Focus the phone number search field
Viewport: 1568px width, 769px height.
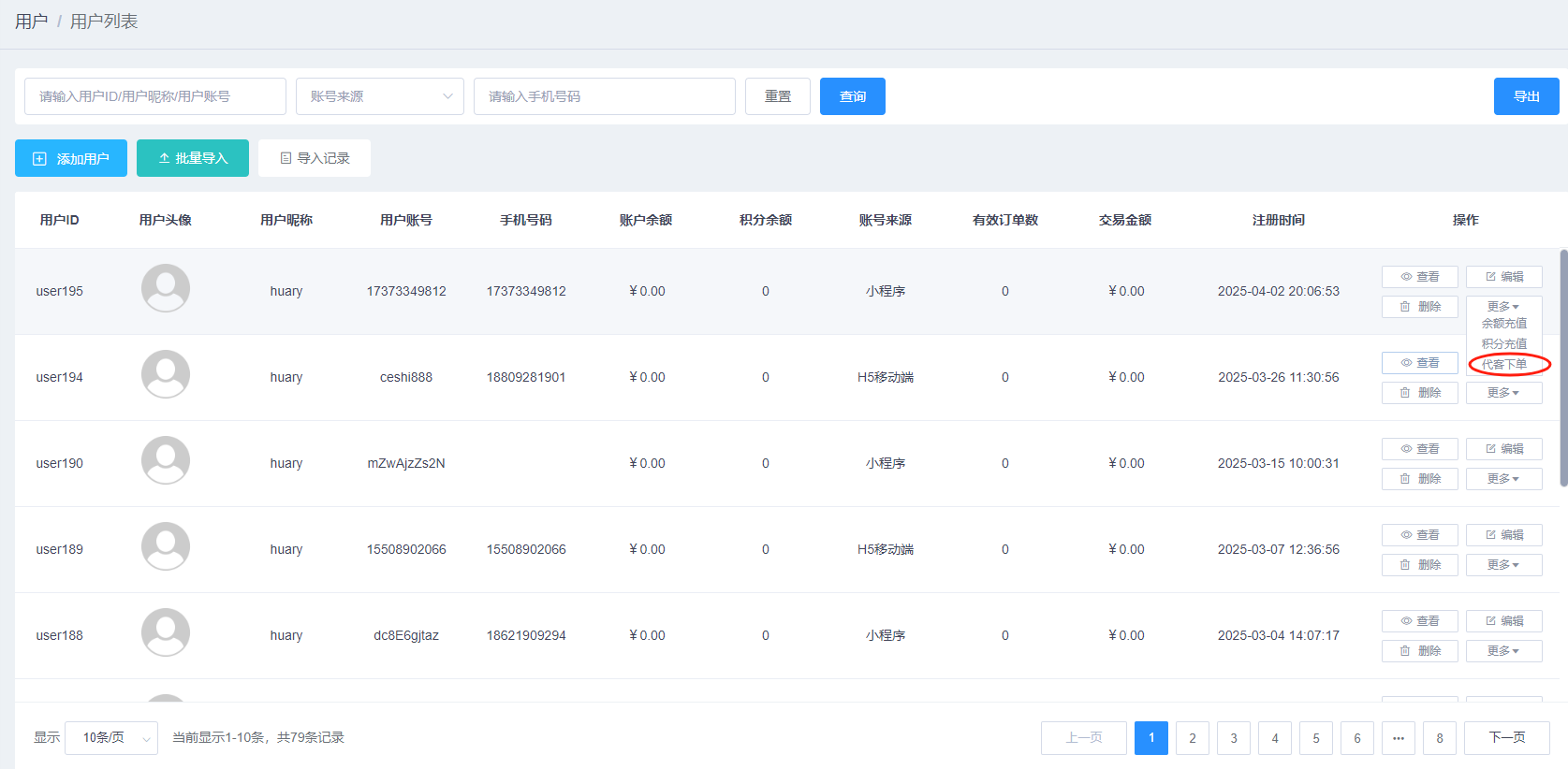tap(605, 96)
